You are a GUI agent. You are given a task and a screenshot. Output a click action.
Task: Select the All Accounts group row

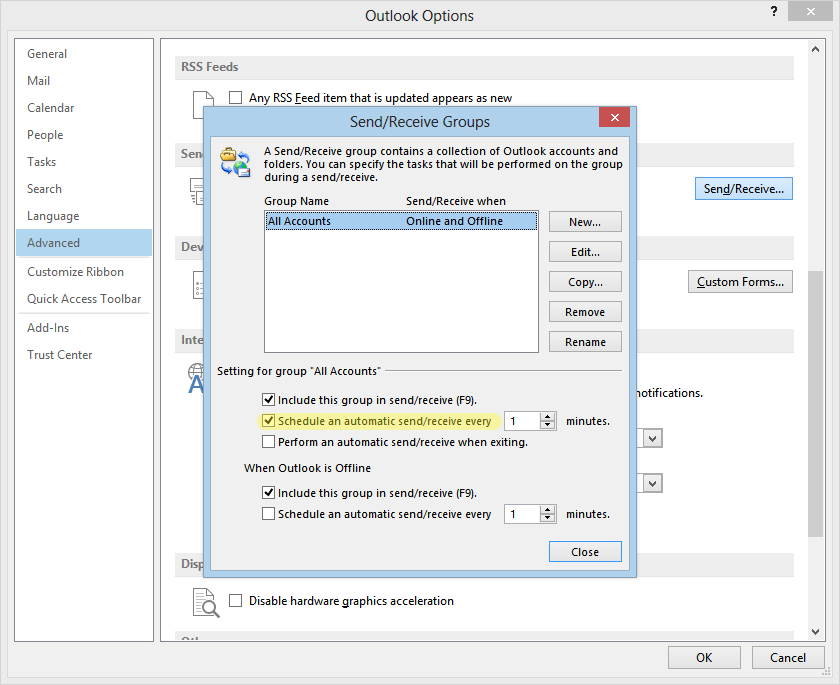pos(401,221)
